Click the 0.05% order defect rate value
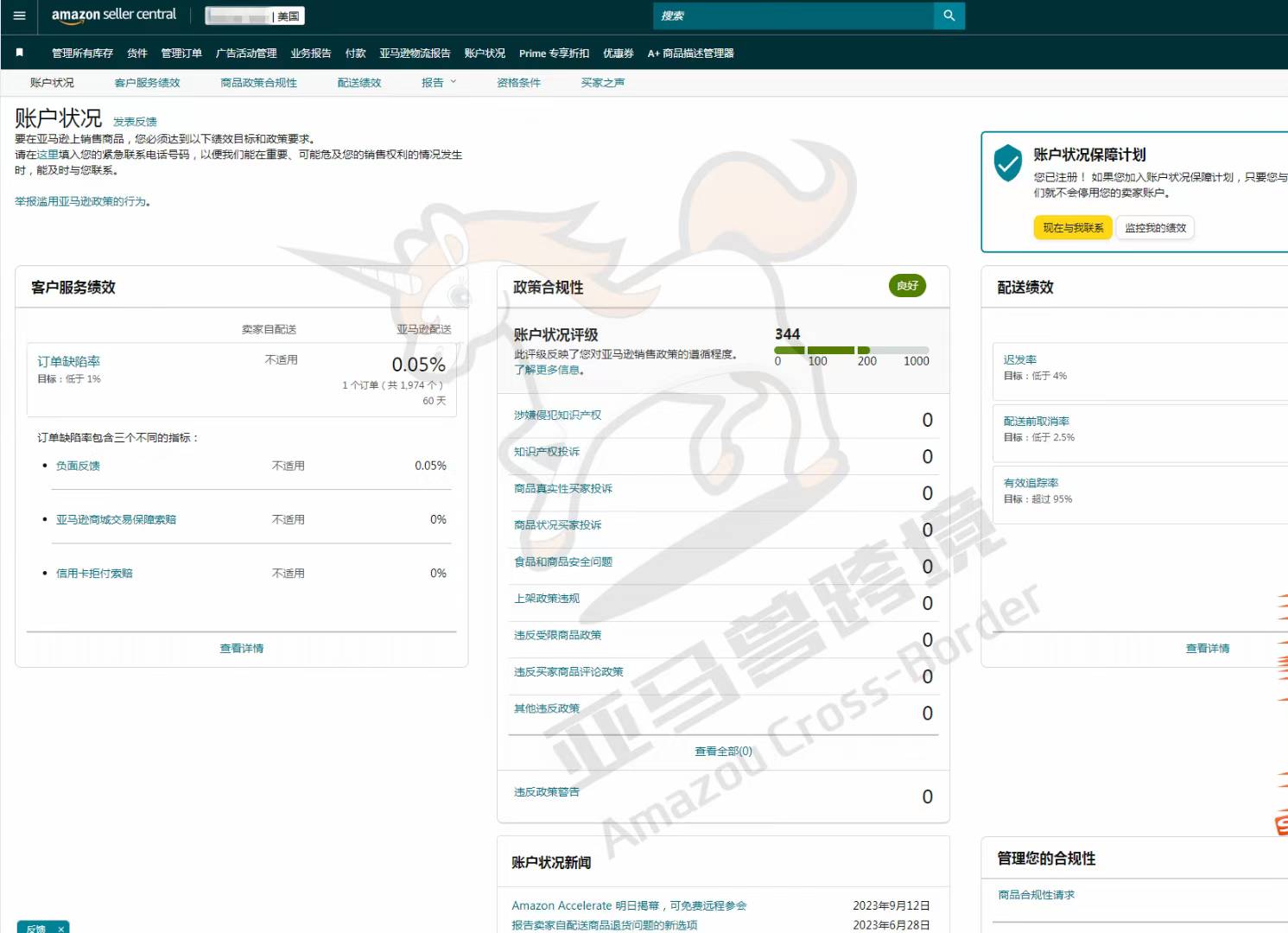This screenshot has height=933, width=1288. click(x=418, y=365)
